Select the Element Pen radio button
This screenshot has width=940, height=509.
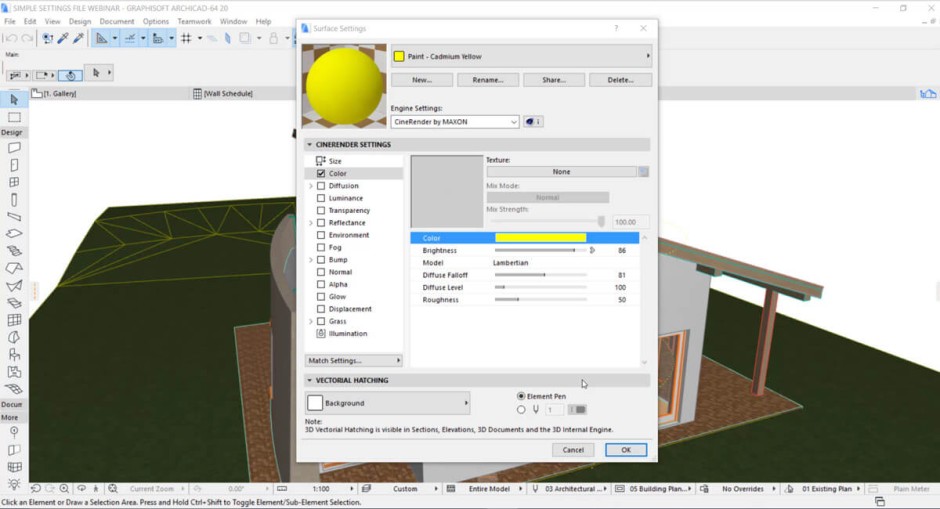click(521, 396)
